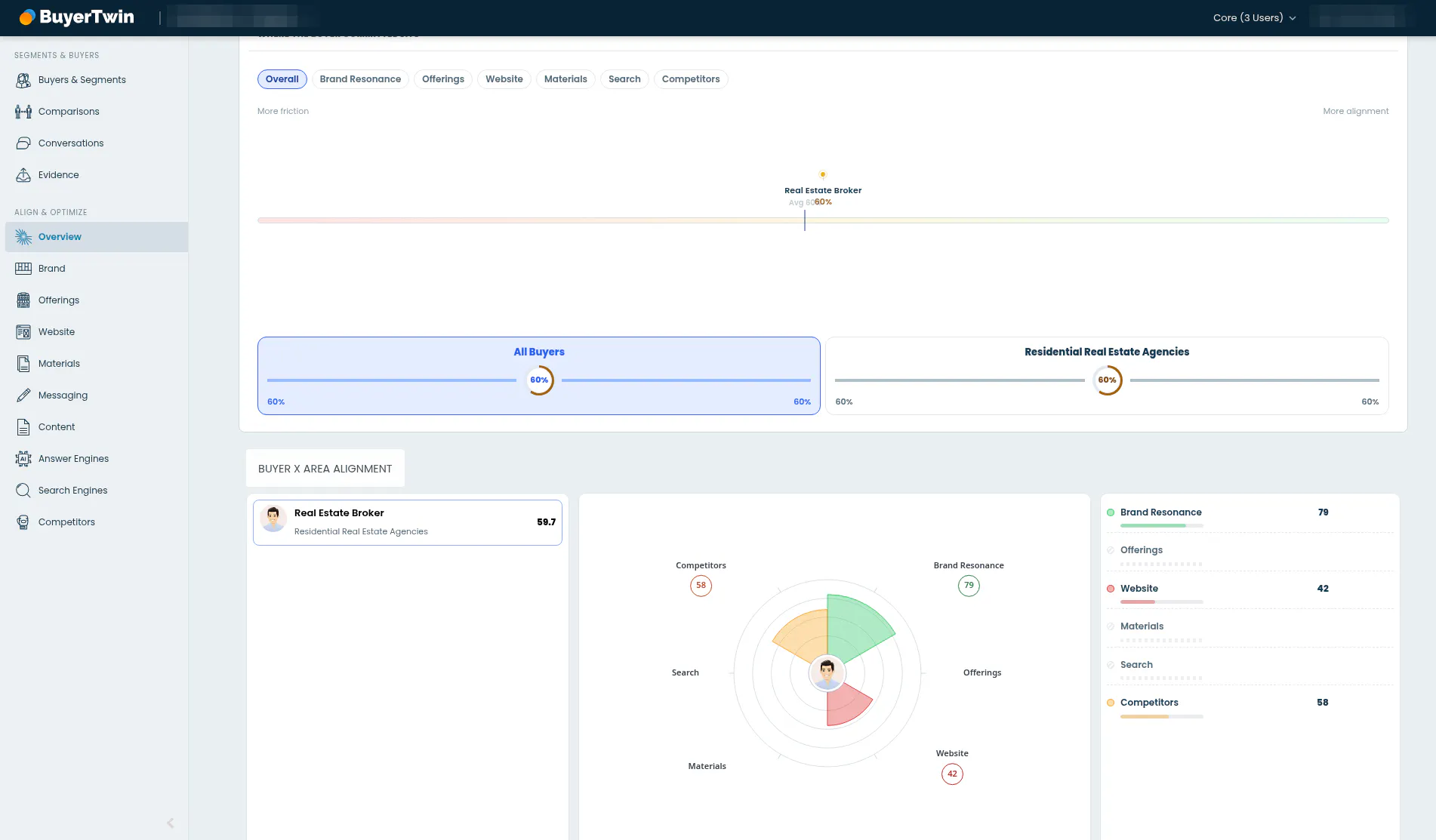Select the Website filter tab
The width and height of the screenshot is (1436, 840).
(x=504, y=79)
